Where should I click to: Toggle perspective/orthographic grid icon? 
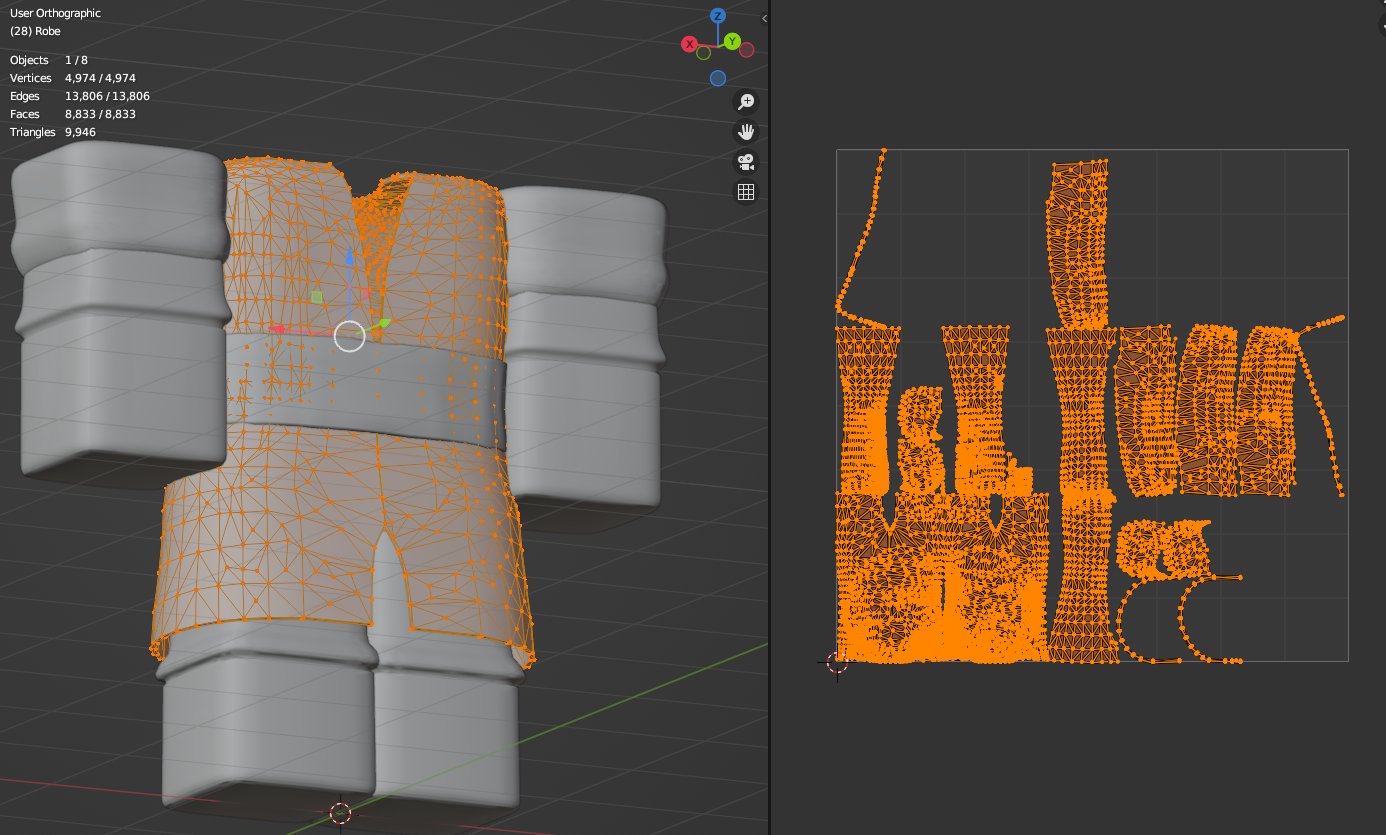745,192
